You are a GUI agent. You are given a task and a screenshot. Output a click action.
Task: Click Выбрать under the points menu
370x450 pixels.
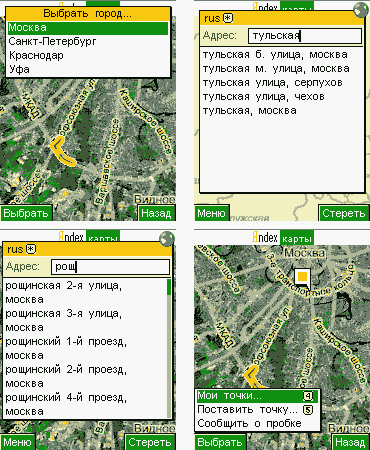point(220,442)
